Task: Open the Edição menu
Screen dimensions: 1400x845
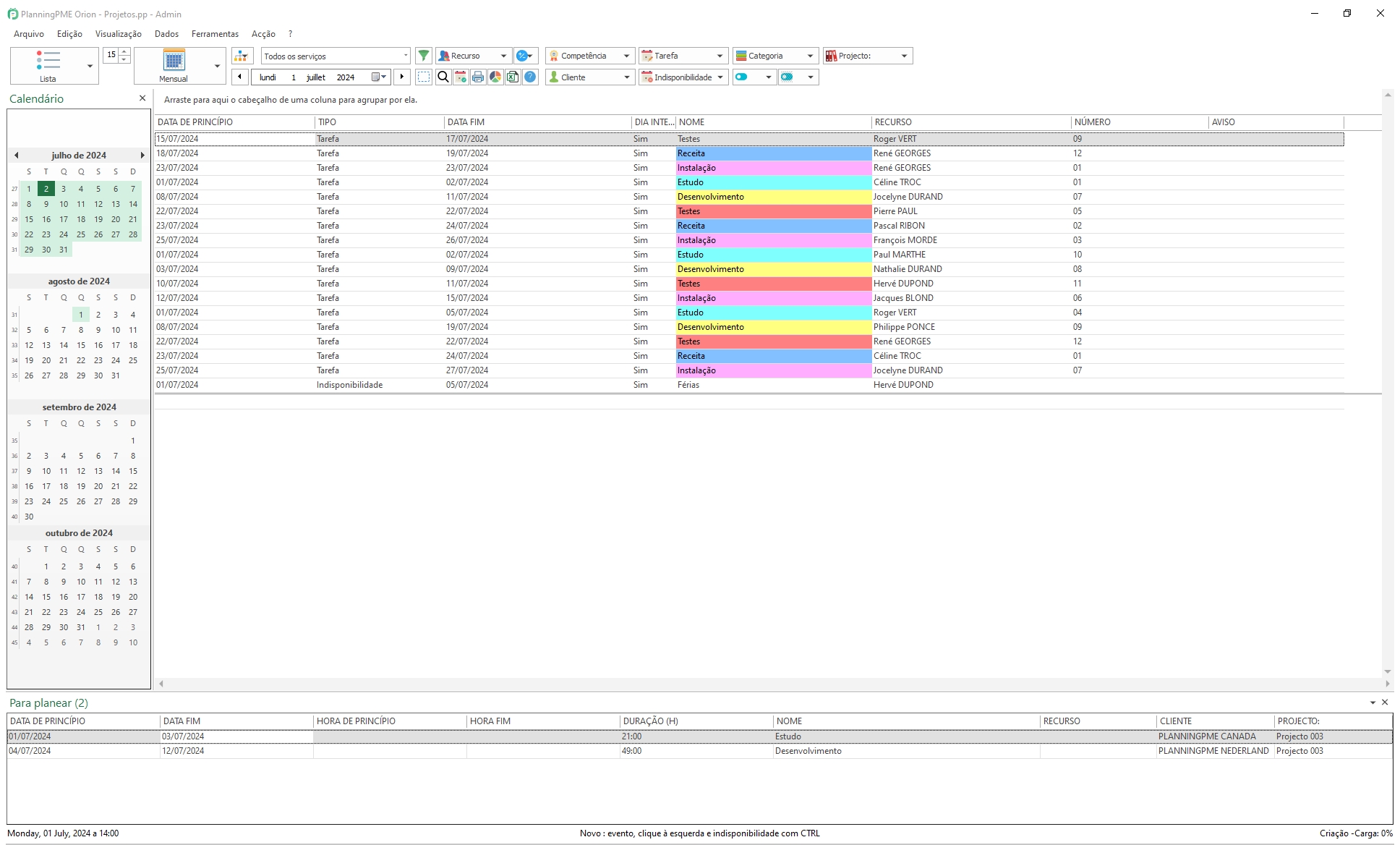Action: pyautogui.click(x=69, y=34)
